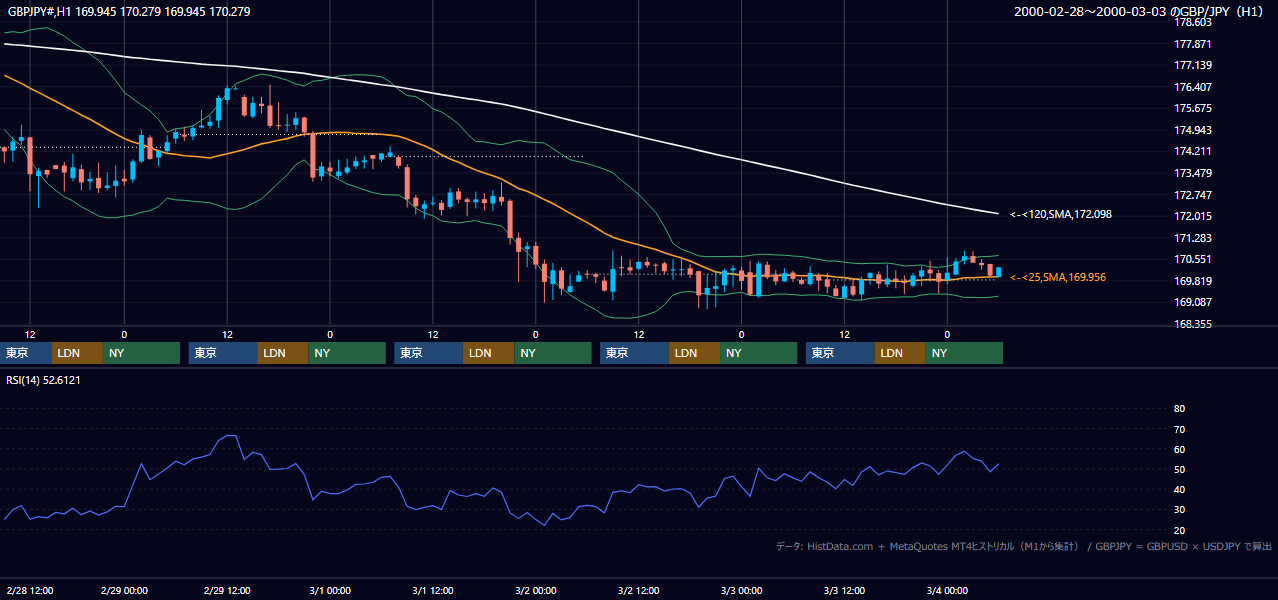Click the last NY session block
Viewport: 1278px width, 600px height.
tap(964, 353)
